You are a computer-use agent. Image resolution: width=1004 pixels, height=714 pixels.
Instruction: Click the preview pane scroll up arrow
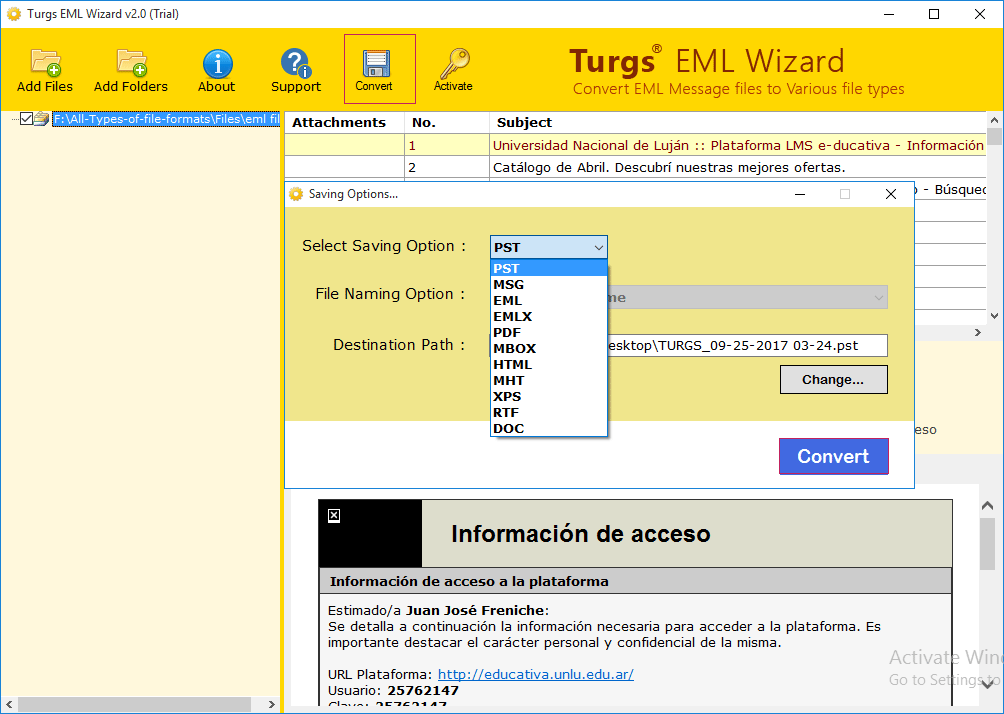tap(987, 506)
